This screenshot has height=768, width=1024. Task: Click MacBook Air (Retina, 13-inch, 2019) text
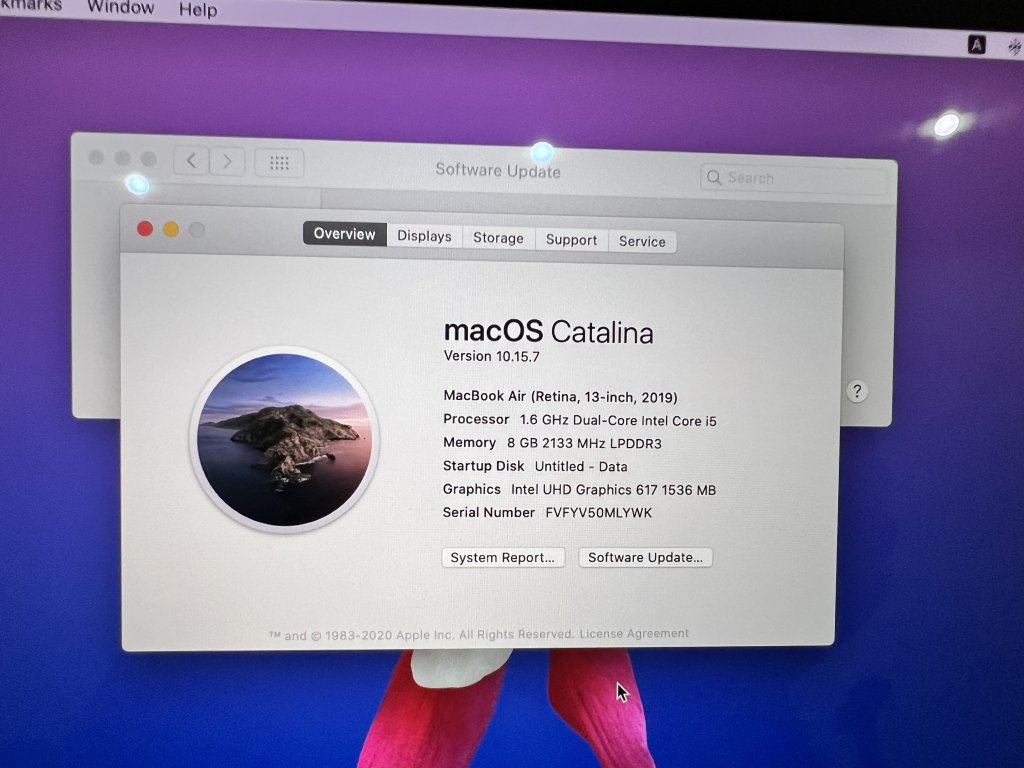point(560,396)
